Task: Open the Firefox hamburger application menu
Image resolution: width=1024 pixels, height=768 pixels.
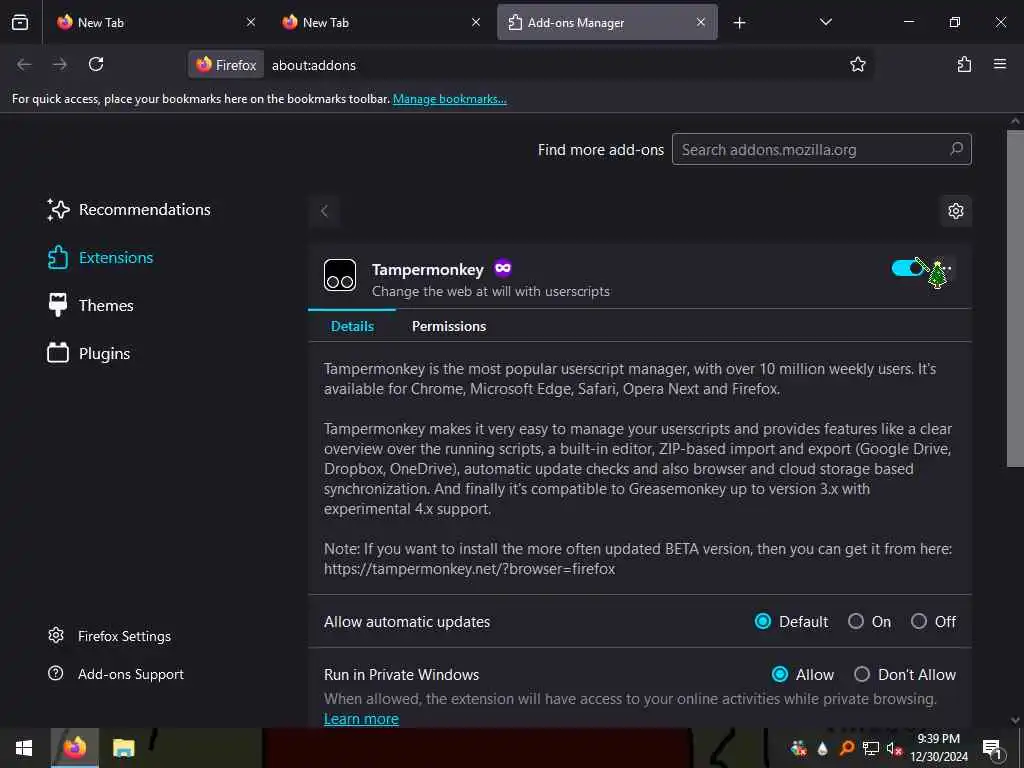Action: (x=1000, y=64)
